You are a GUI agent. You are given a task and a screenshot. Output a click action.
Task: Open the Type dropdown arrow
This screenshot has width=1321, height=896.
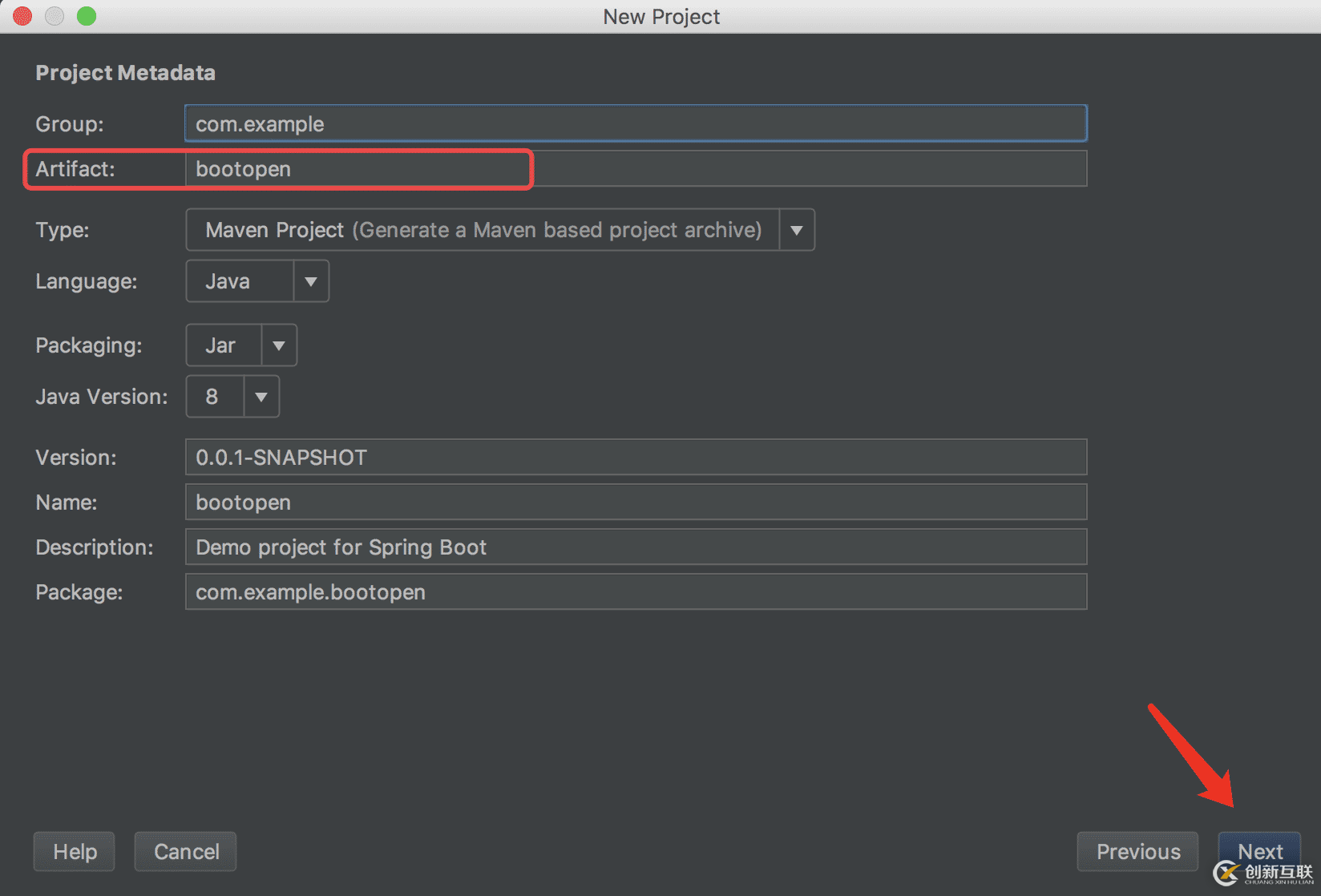797,230
